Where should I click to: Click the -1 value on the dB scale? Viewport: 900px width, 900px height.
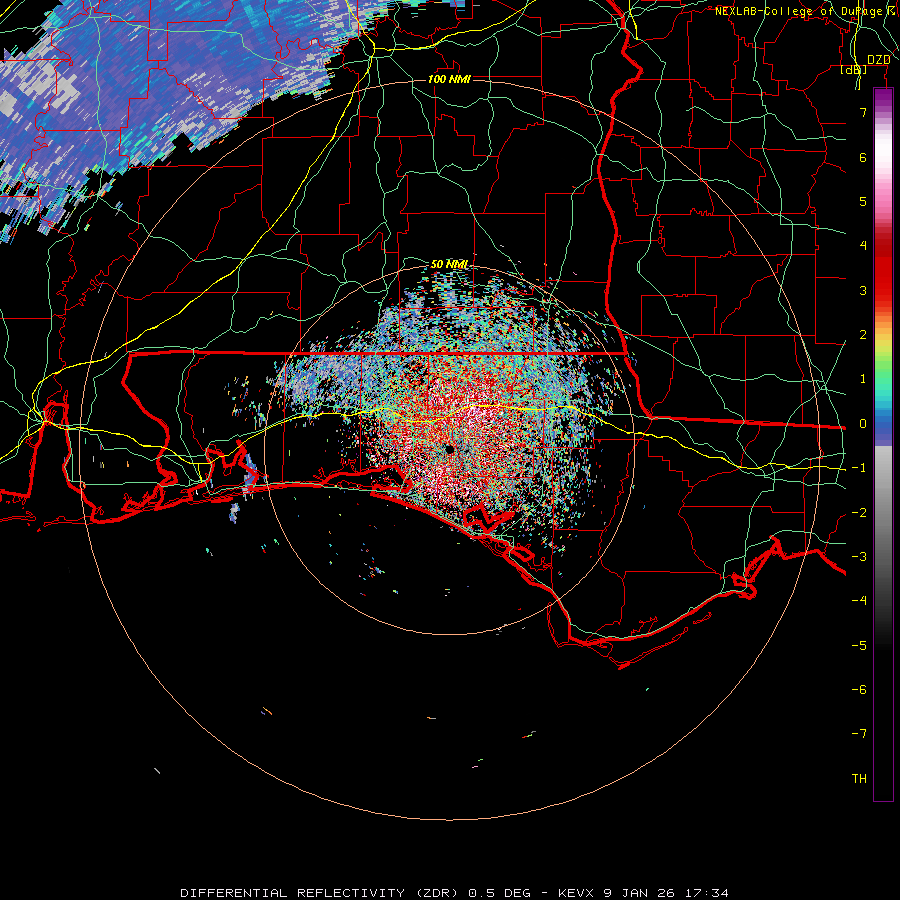[859, 468]
